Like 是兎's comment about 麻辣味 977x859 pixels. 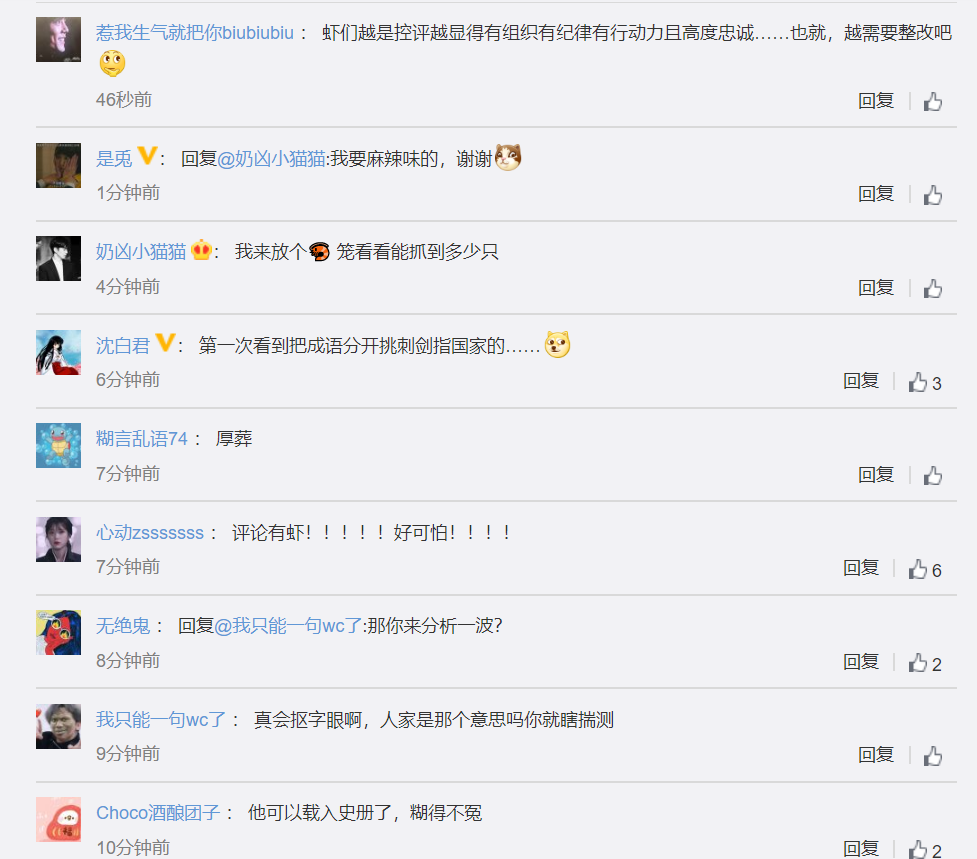(x=933, y=195)
